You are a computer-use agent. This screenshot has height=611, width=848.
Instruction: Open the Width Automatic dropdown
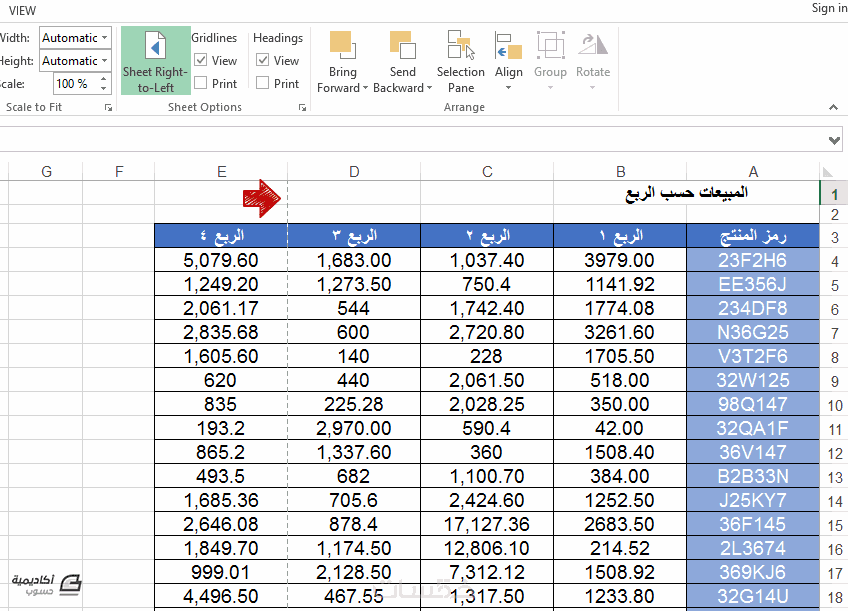click(75, 38)
